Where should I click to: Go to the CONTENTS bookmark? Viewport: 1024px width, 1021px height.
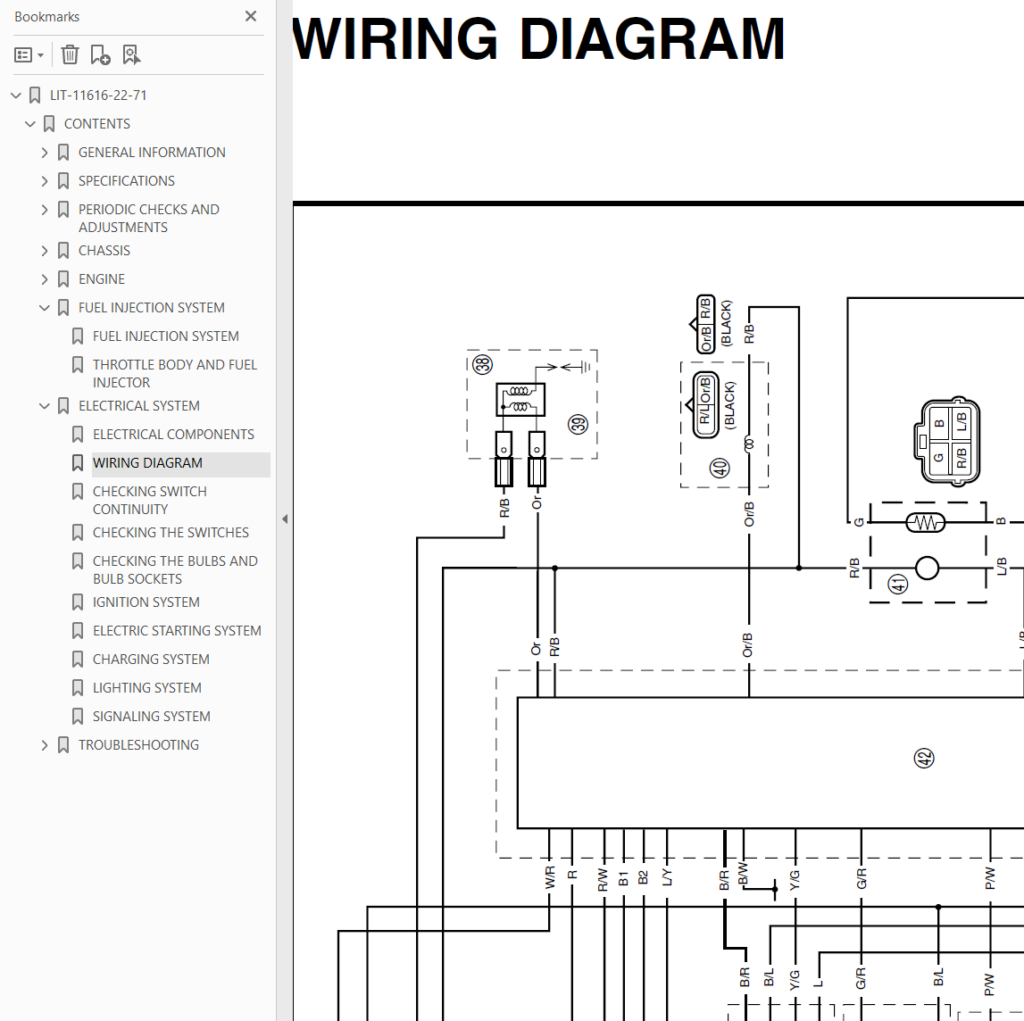click(97, 124)
